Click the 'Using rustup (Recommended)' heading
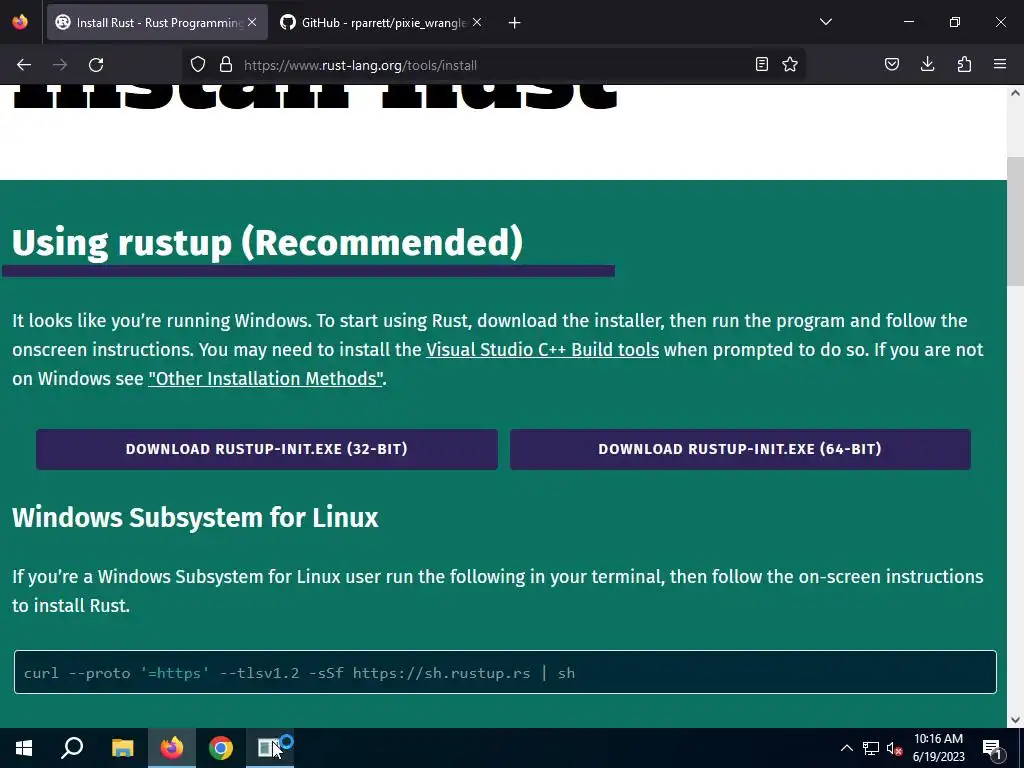This screenshot has width=1024, height=768. coord(268,242)
